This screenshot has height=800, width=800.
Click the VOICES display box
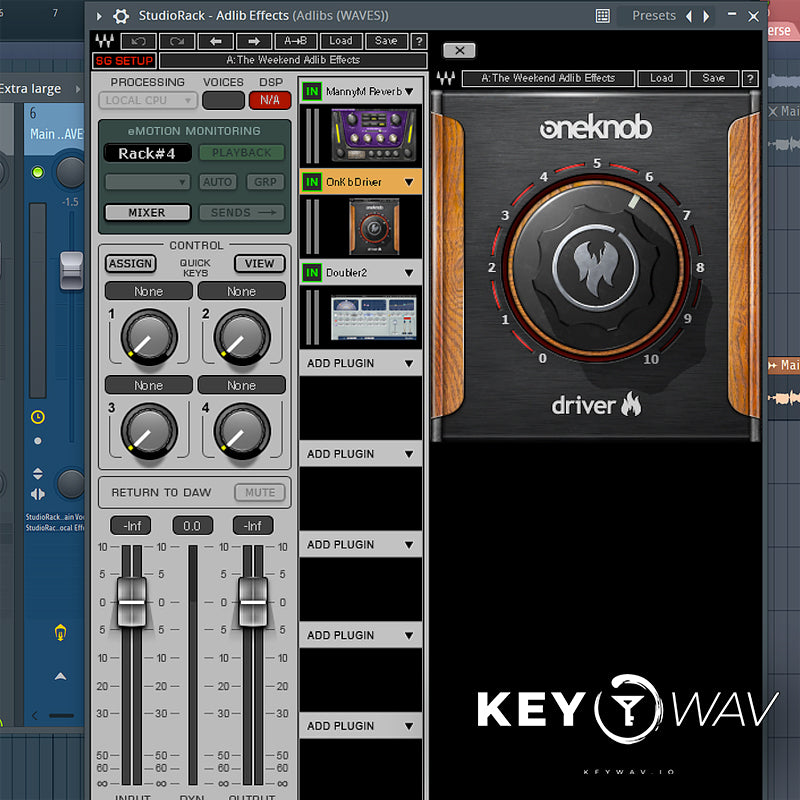click(x=223, y=101)
